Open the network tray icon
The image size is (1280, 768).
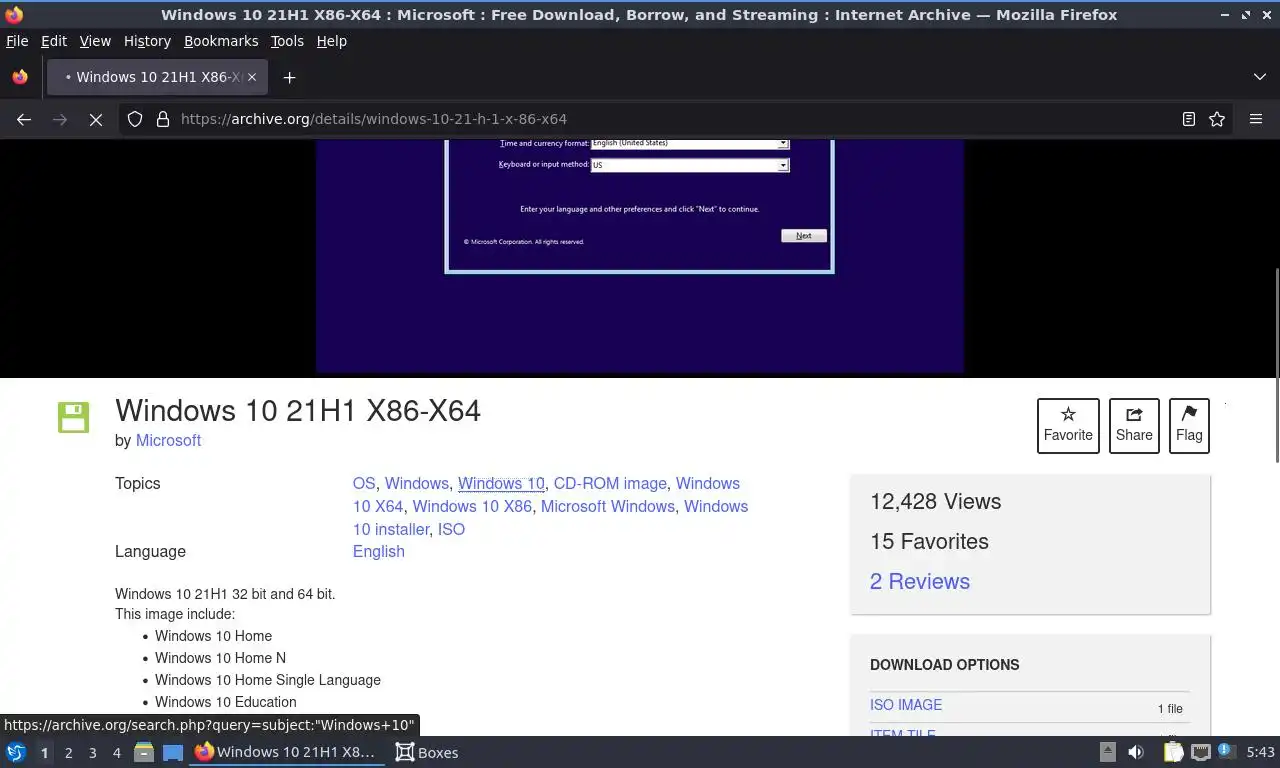(x=1201, y=752)
